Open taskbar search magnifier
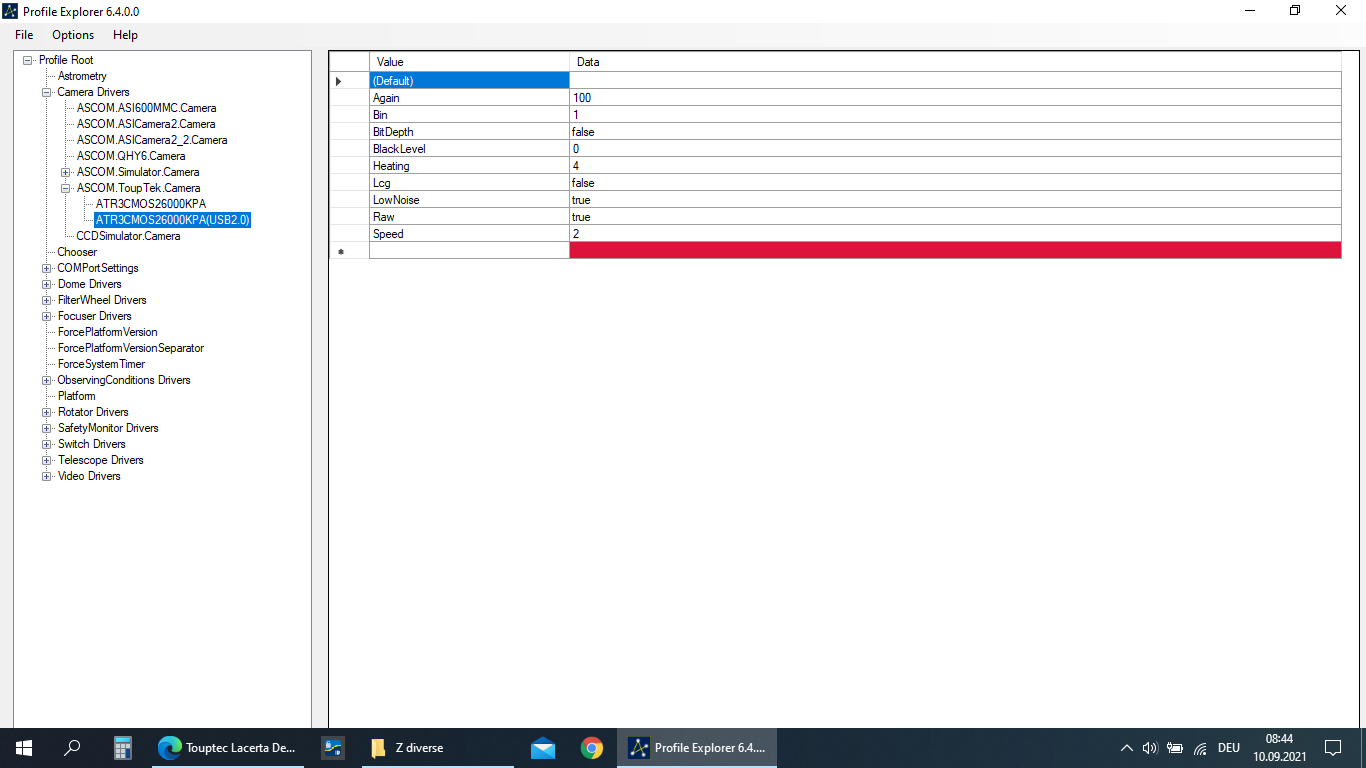The width and height of the screenshot is (1366, 768). (72, 747)
